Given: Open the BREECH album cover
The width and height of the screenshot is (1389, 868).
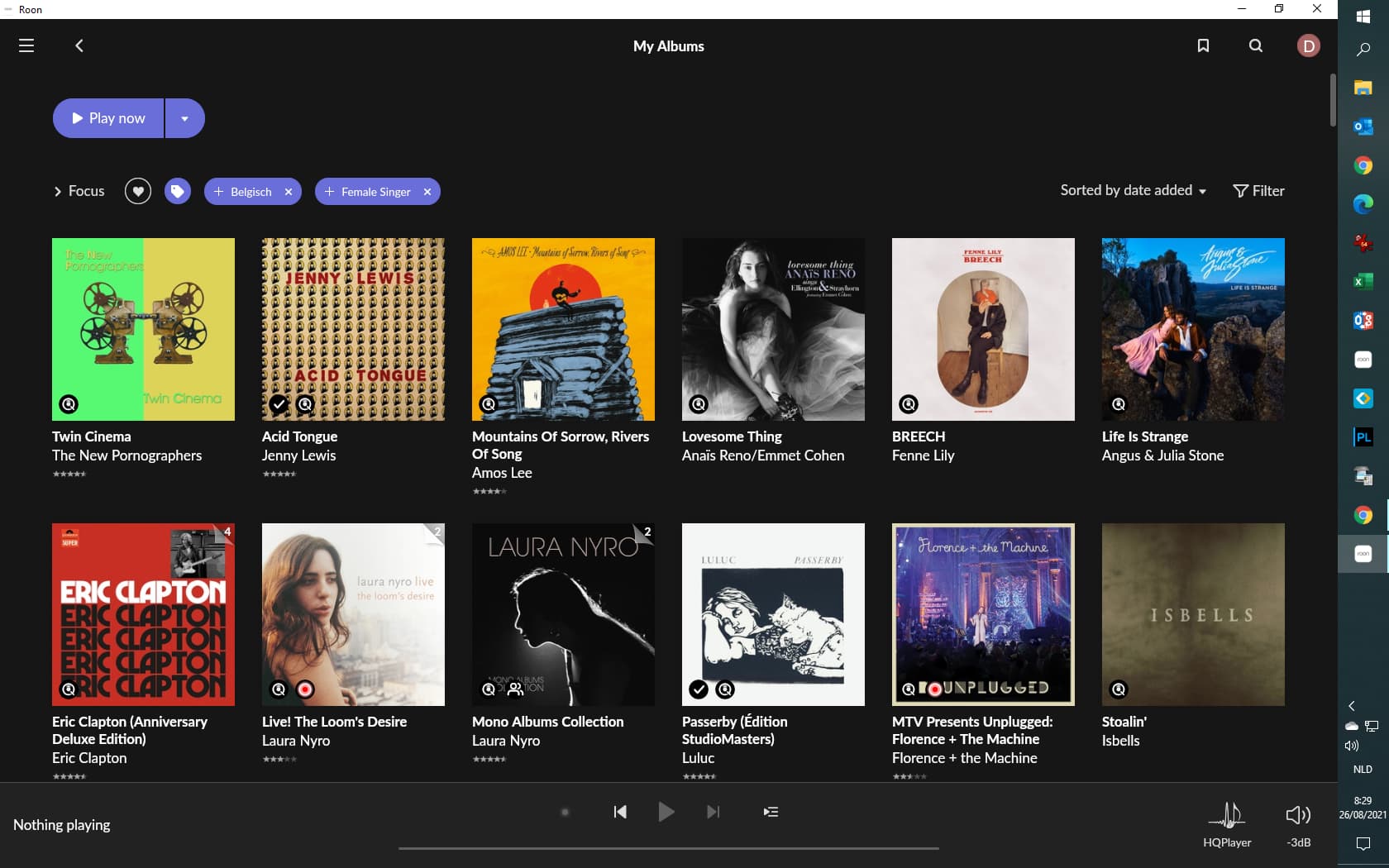Looking at the screenshot, I should (983, 329).
